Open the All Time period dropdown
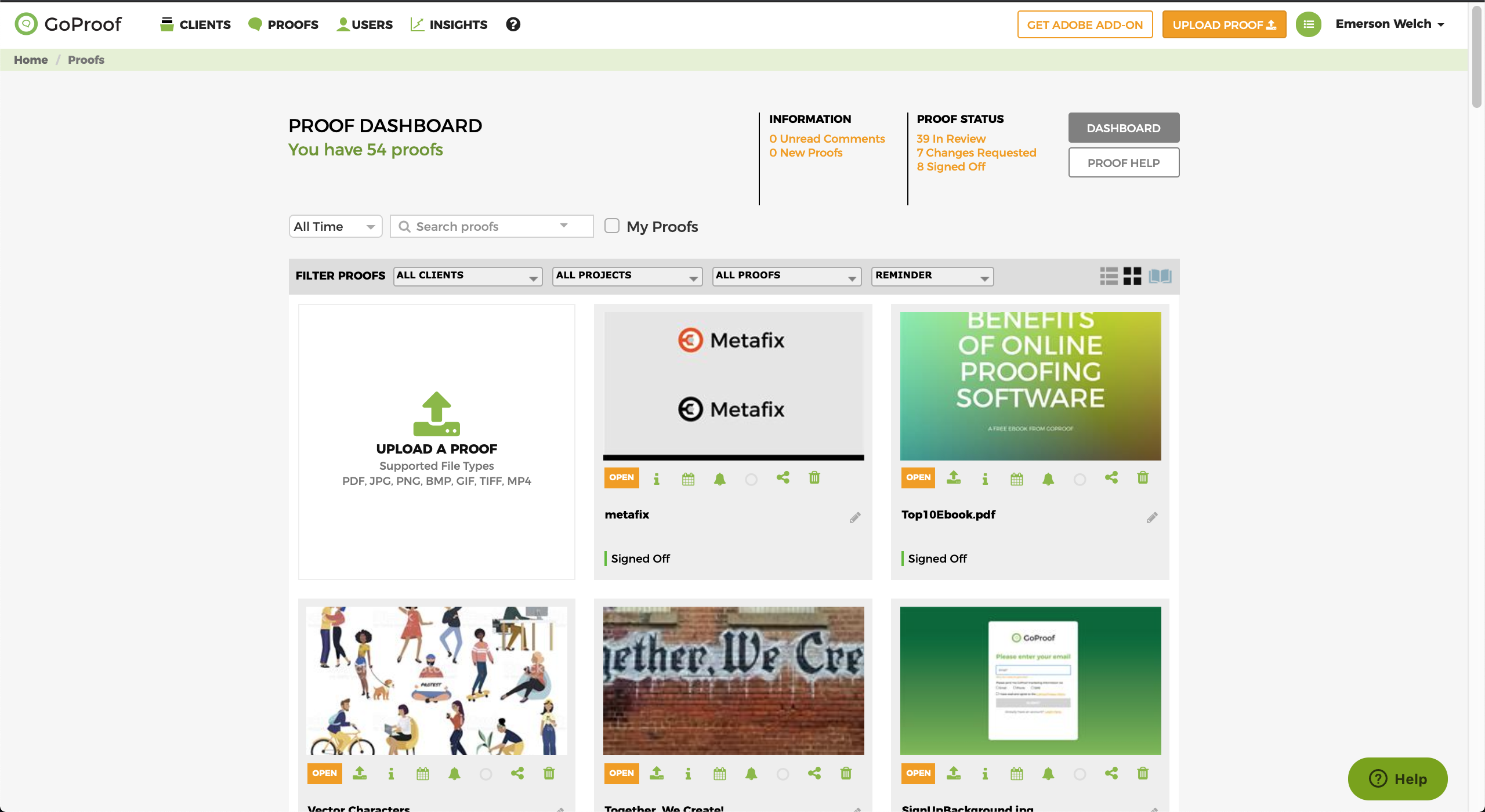This screenshot has width=1485, height=812. click(335, 226)
